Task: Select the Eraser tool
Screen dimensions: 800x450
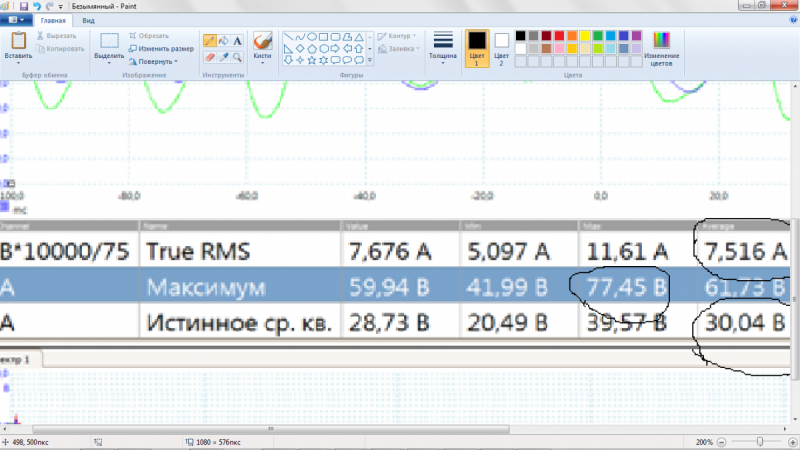Action: [x=209, y=57]
